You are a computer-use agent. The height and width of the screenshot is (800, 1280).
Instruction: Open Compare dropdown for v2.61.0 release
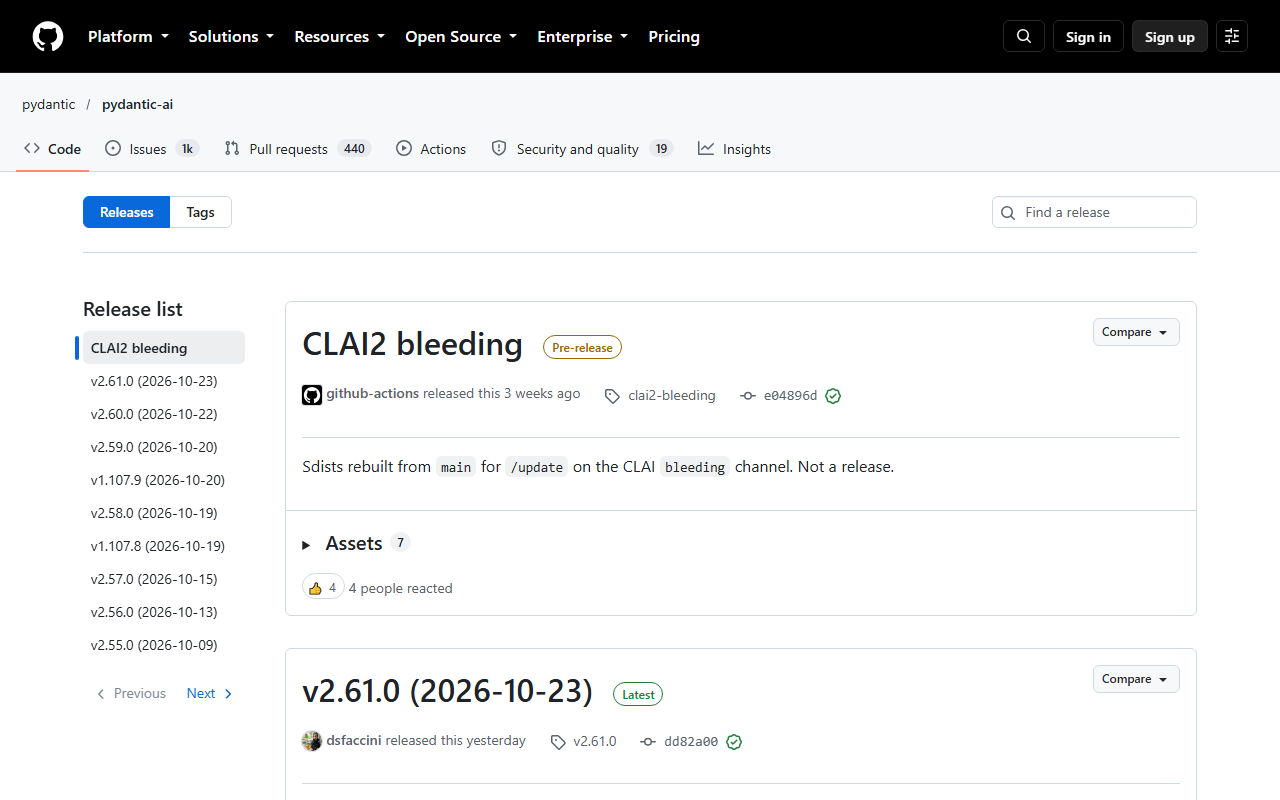click(1136, 679)
